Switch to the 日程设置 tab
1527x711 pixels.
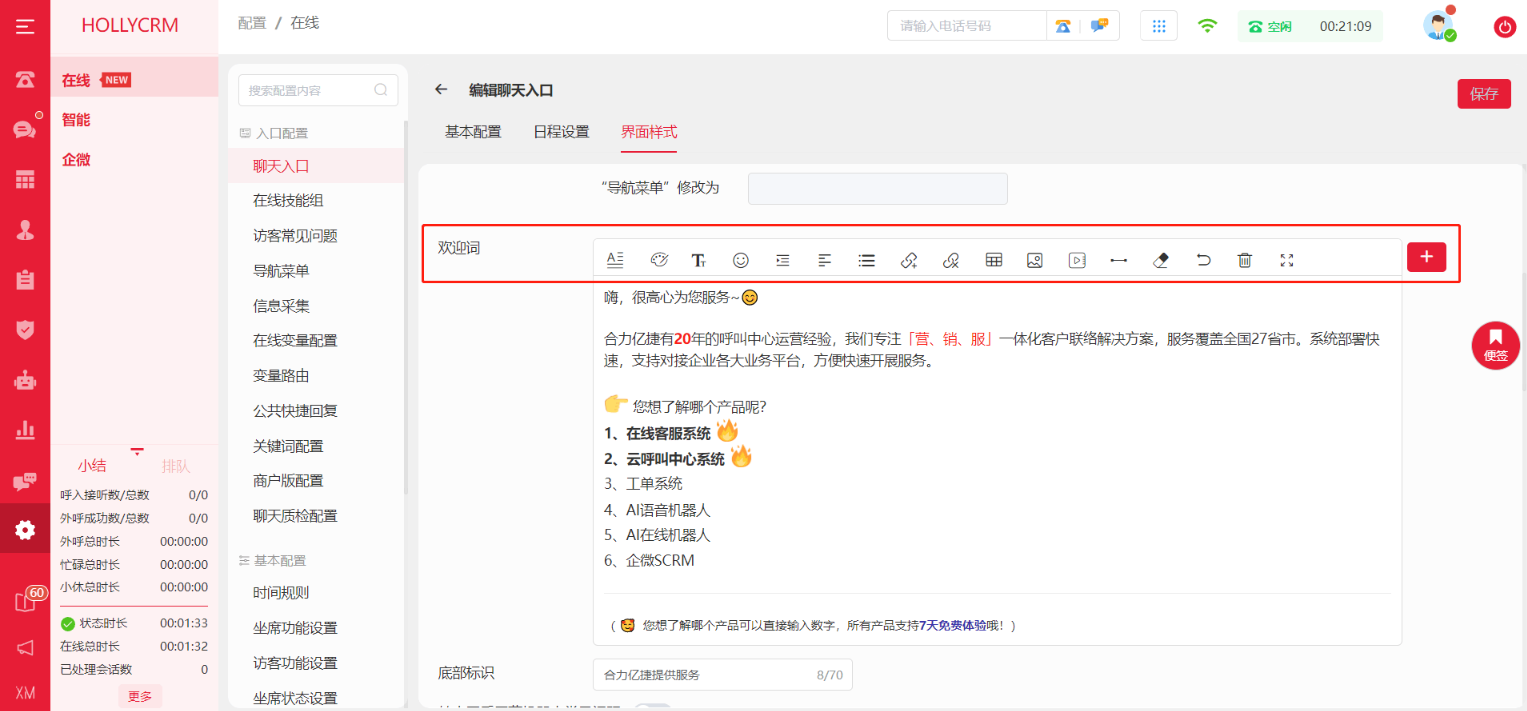[561, 132]
